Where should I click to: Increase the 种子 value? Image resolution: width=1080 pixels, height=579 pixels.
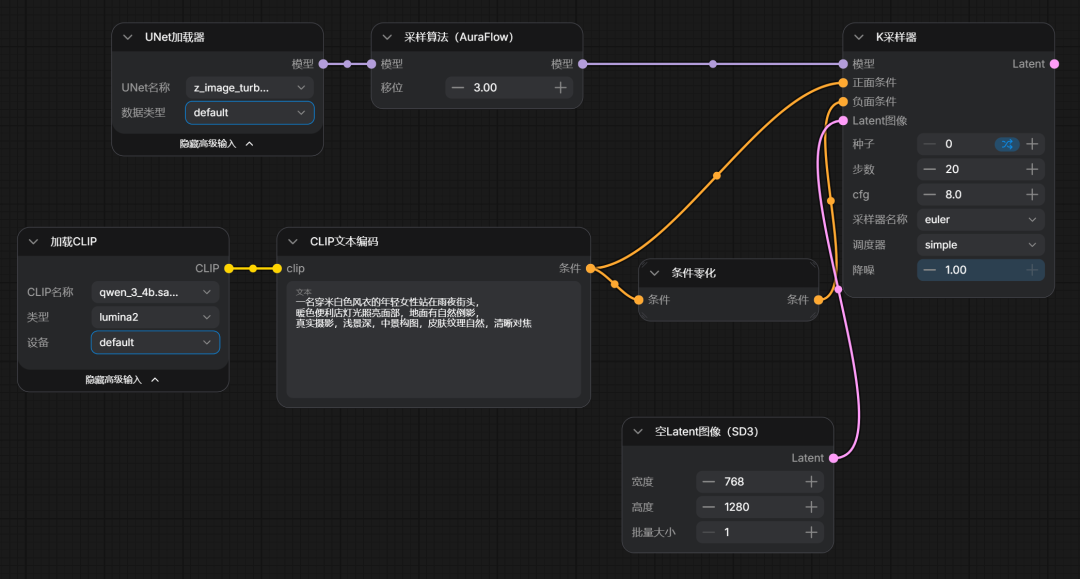(x=1032, y=144)
